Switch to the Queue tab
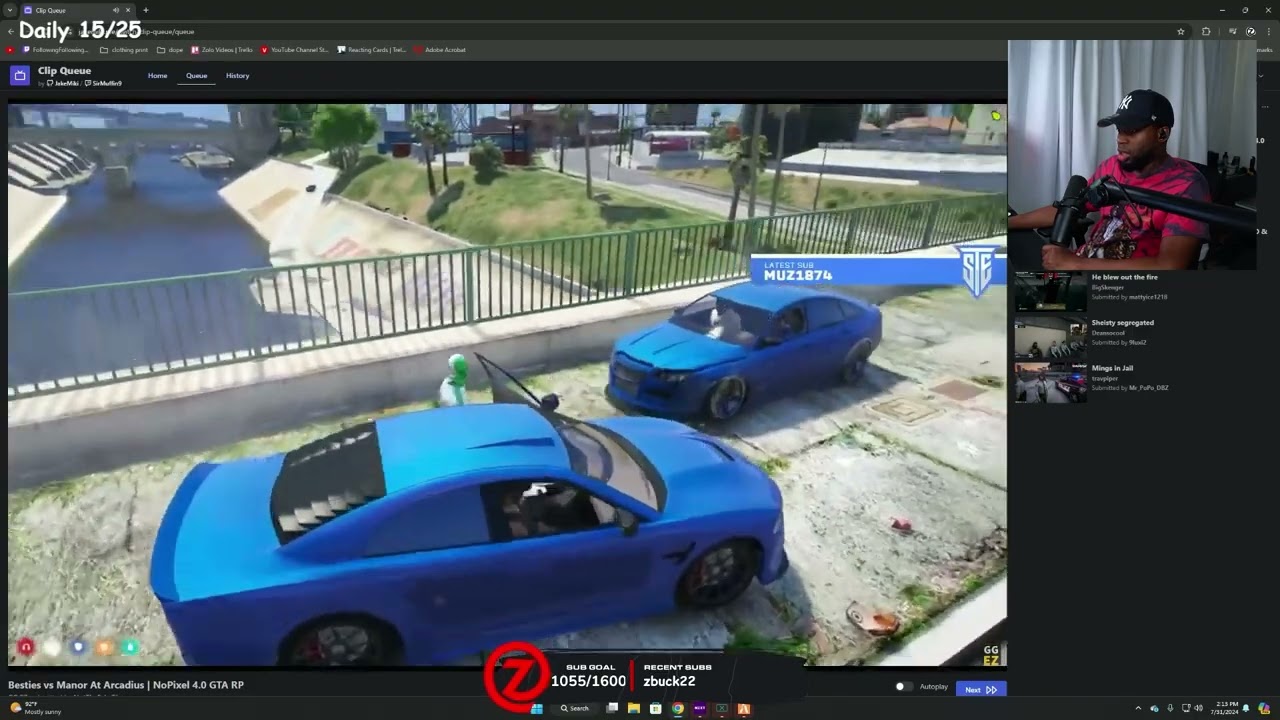 coord(197,76)
